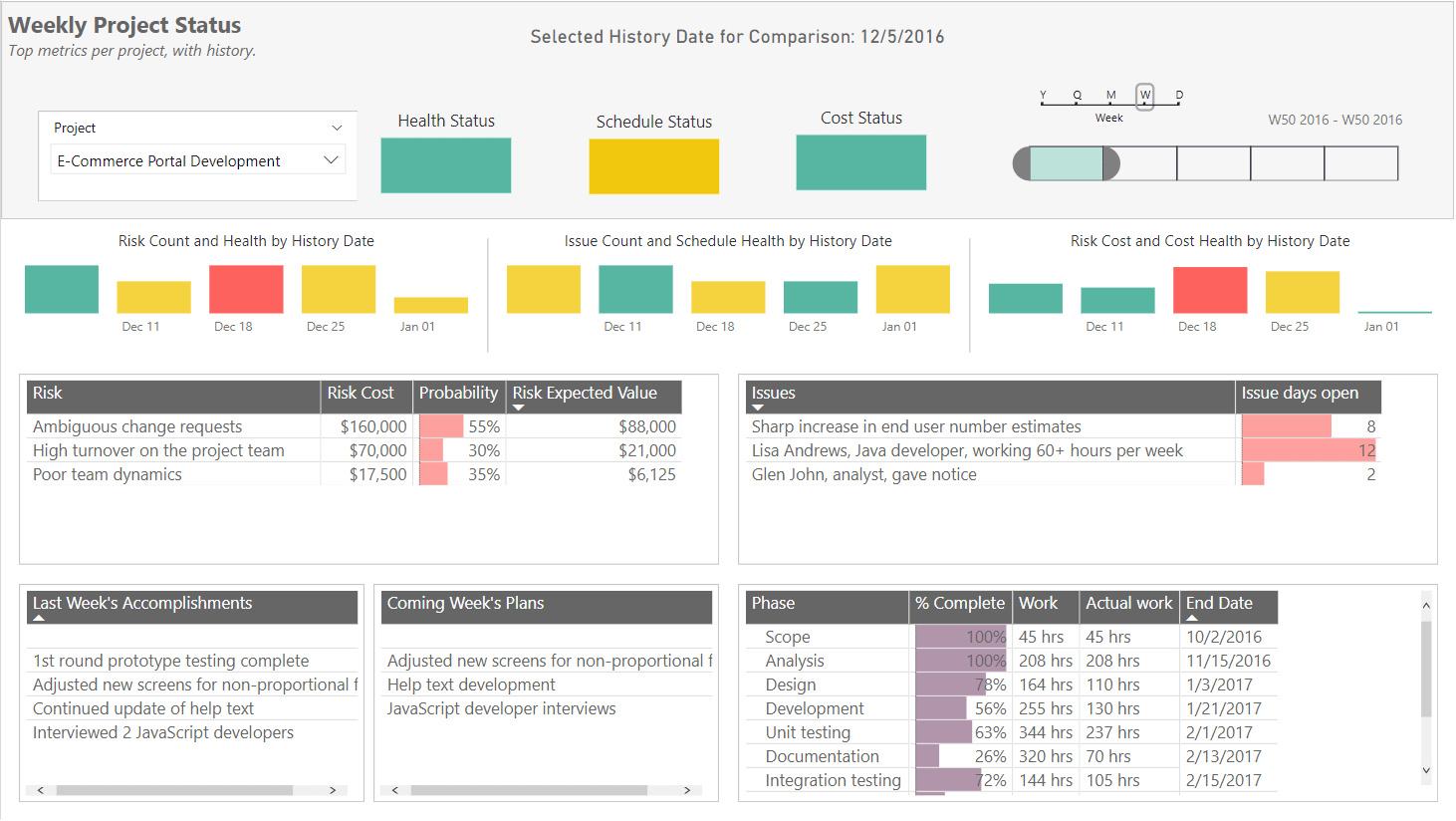This screenshot has width=1456, height=821.
Task: Select the Day (D) granularity marker
Action: tap(1179, 96)
